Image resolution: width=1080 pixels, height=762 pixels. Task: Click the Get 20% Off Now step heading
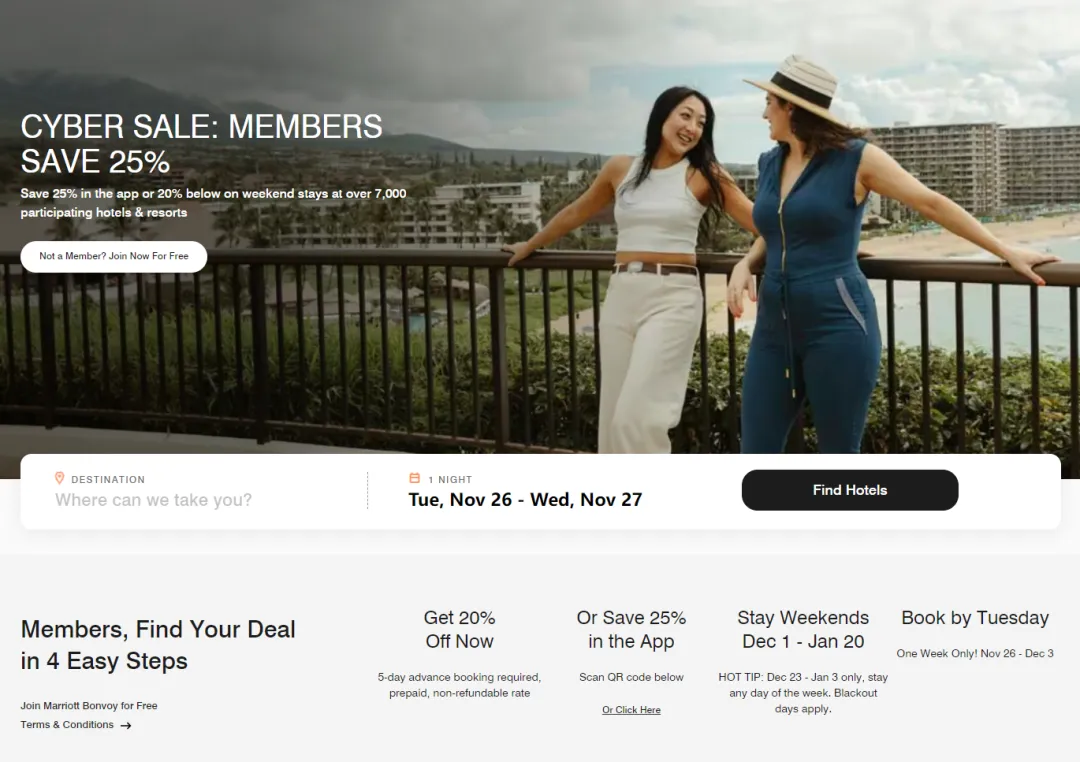(x=459, y=629)
